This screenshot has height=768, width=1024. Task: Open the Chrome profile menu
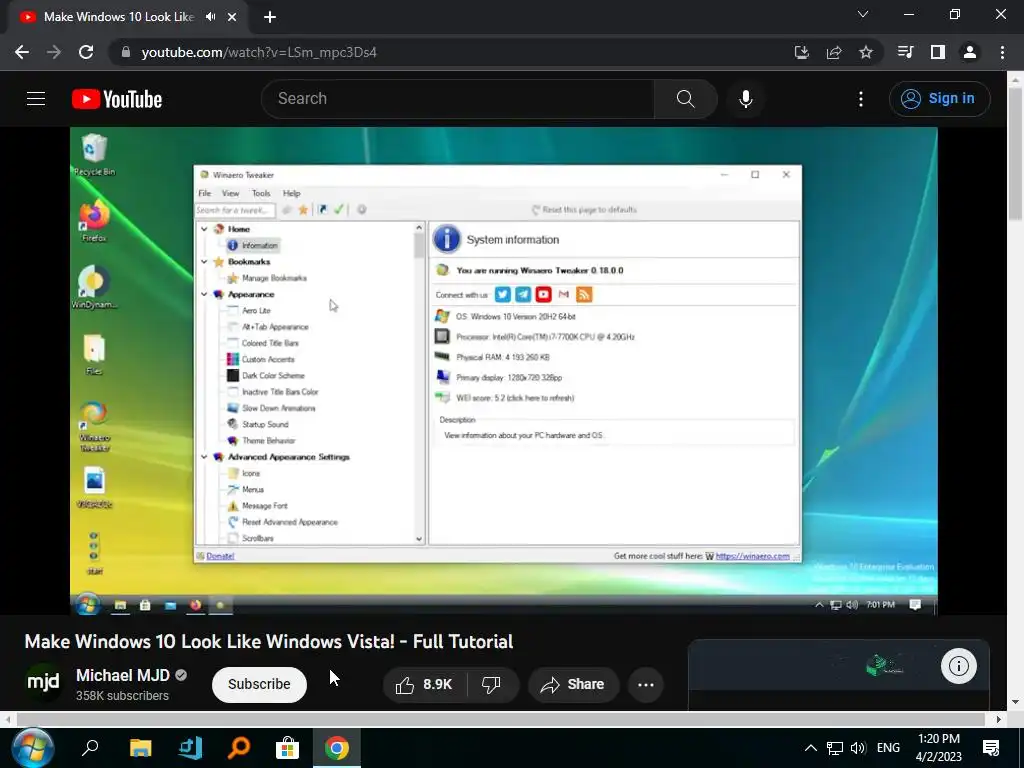pos(970,52)
